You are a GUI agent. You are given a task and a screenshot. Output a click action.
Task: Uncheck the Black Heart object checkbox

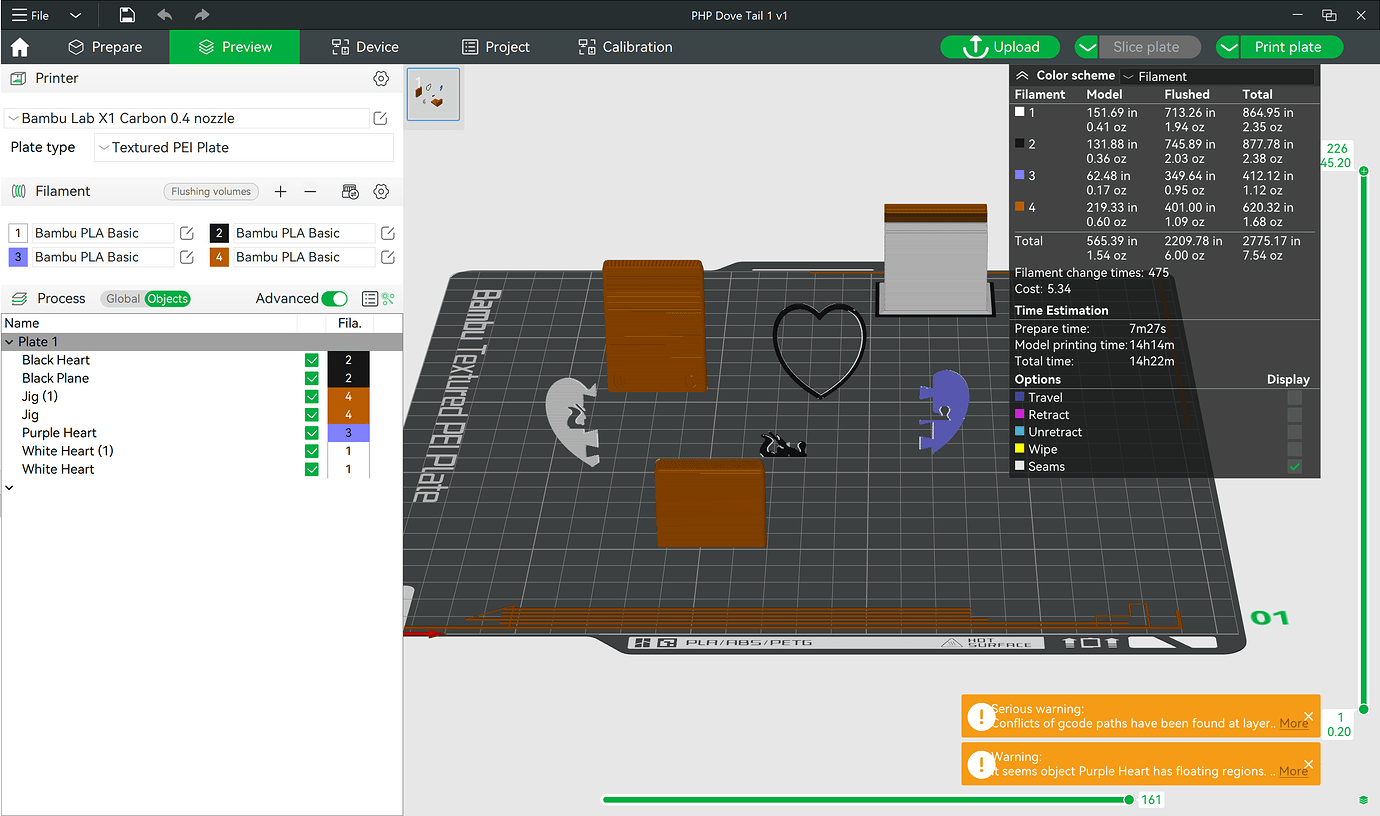(312, 360)
